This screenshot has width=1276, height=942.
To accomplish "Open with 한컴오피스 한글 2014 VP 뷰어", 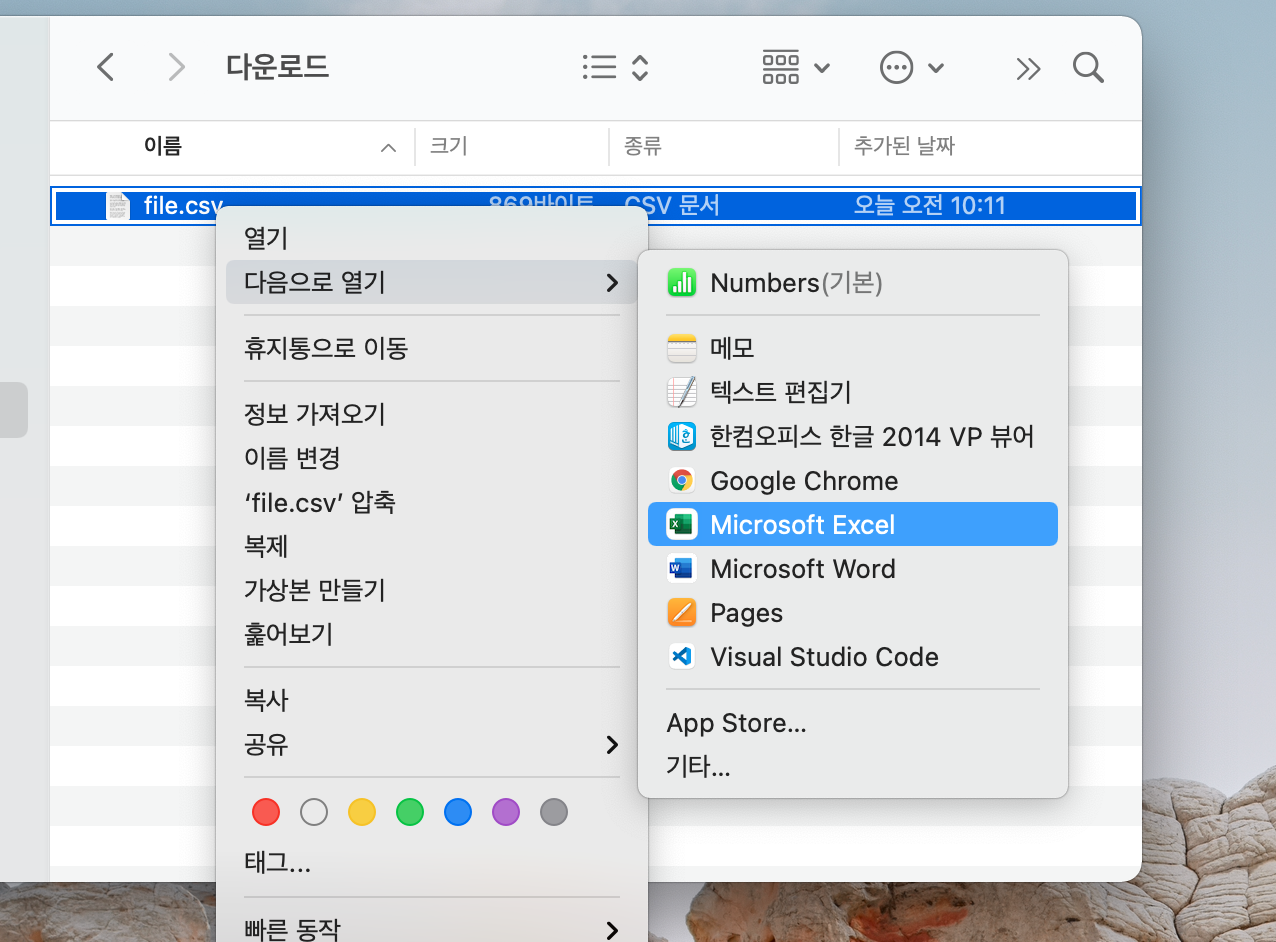I will (853, 436).
